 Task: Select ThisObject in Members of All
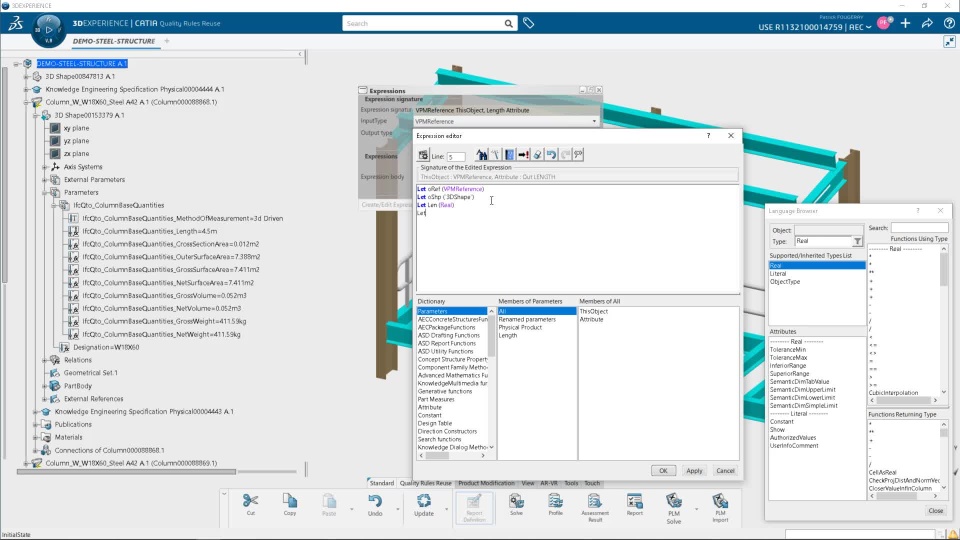pos(594,311)
